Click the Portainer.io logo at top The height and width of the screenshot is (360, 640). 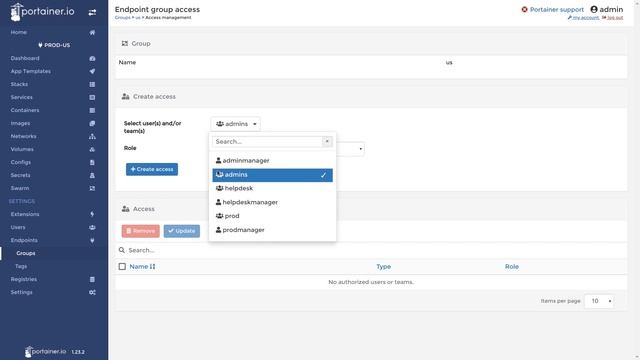[42, 12]
